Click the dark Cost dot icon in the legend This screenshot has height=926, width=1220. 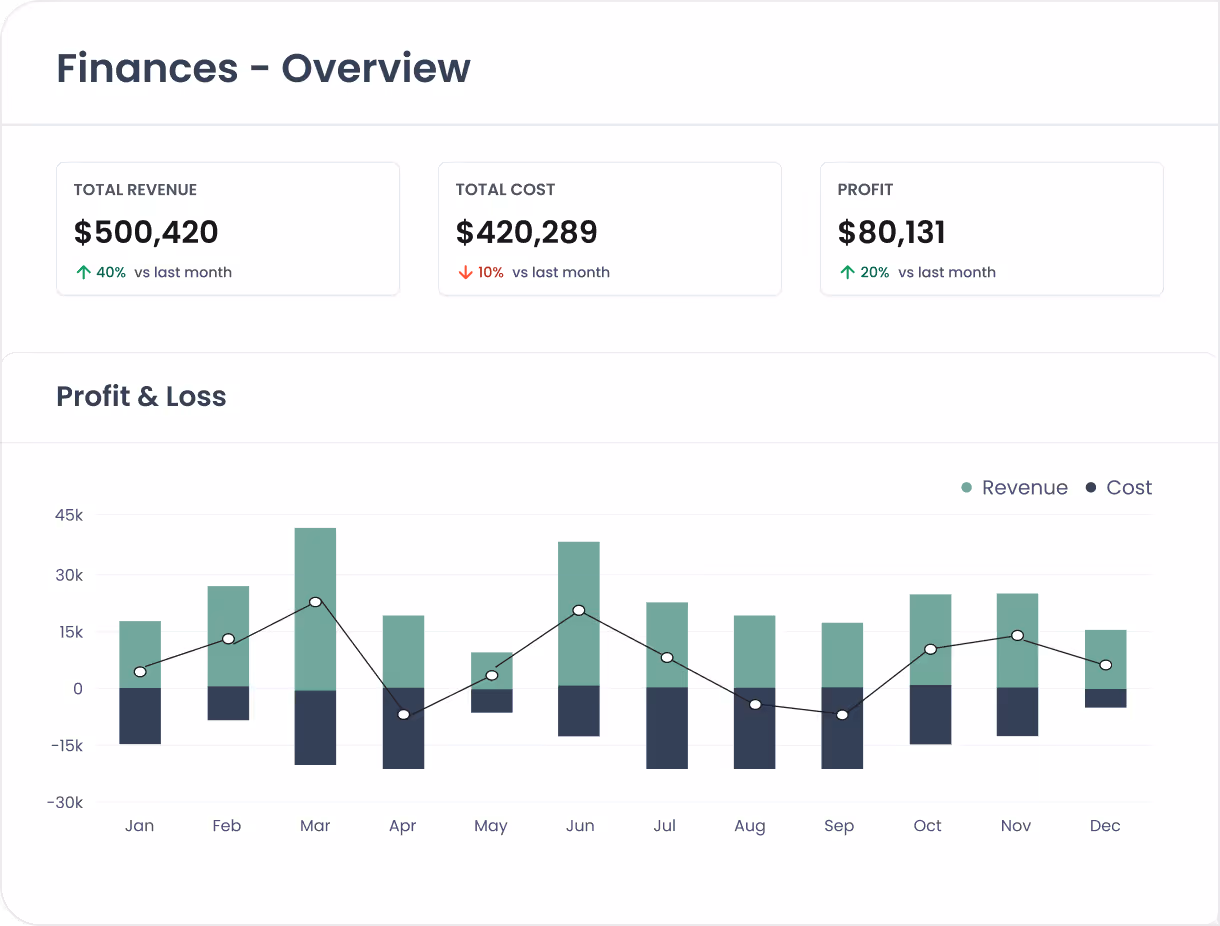[x=1090, y=487]
